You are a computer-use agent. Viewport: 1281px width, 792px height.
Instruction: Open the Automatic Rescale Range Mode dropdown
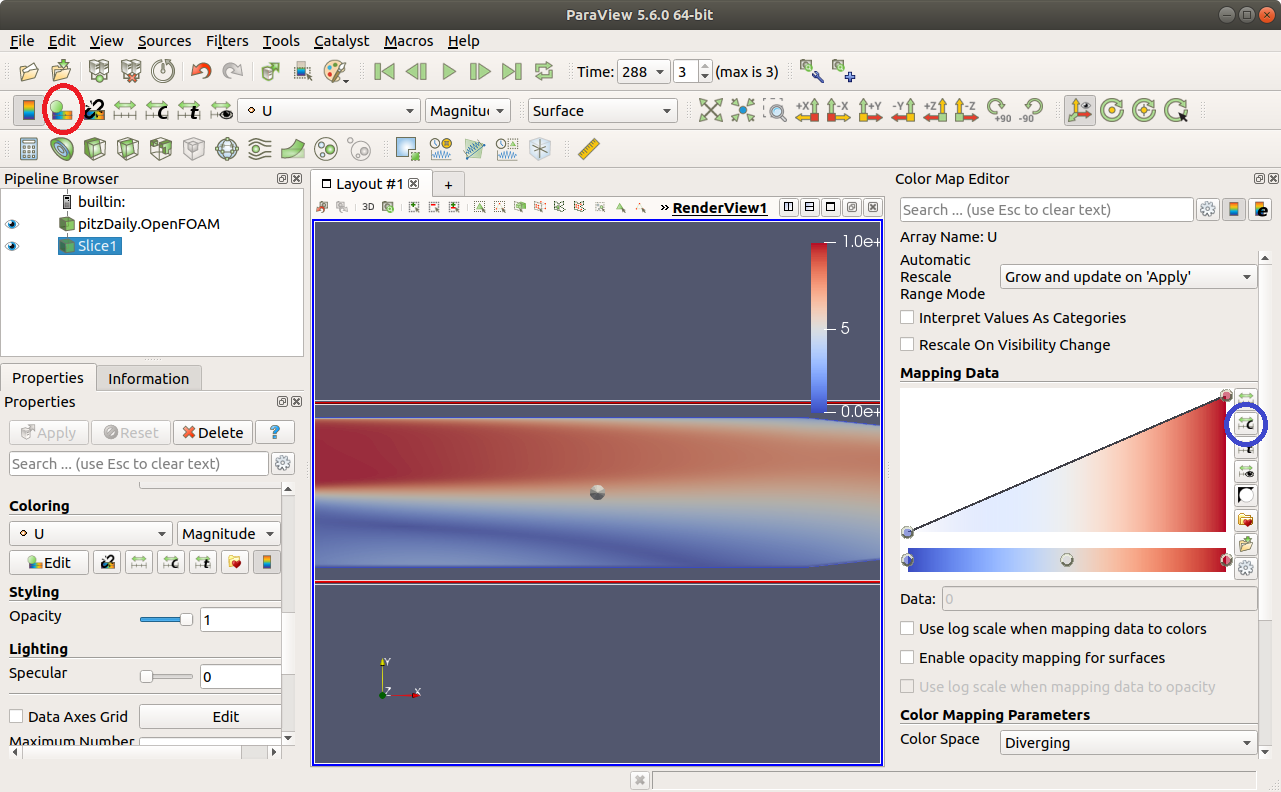(1129, 277)
